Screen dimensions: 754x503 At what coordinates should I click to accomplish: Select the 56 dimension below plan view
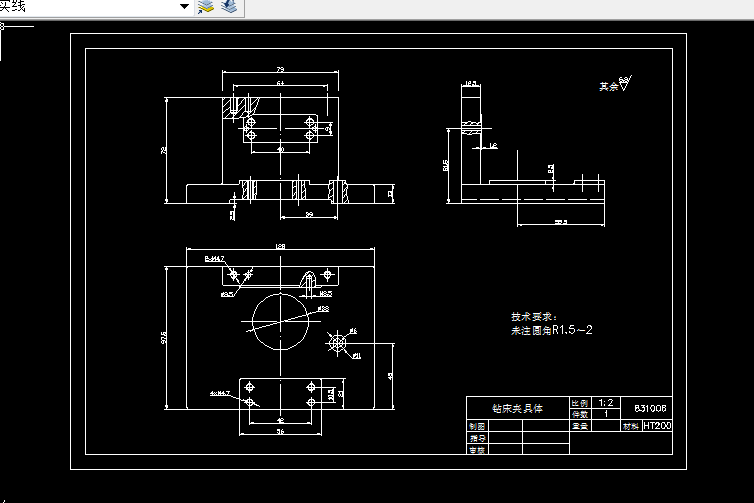click(280, 431)
